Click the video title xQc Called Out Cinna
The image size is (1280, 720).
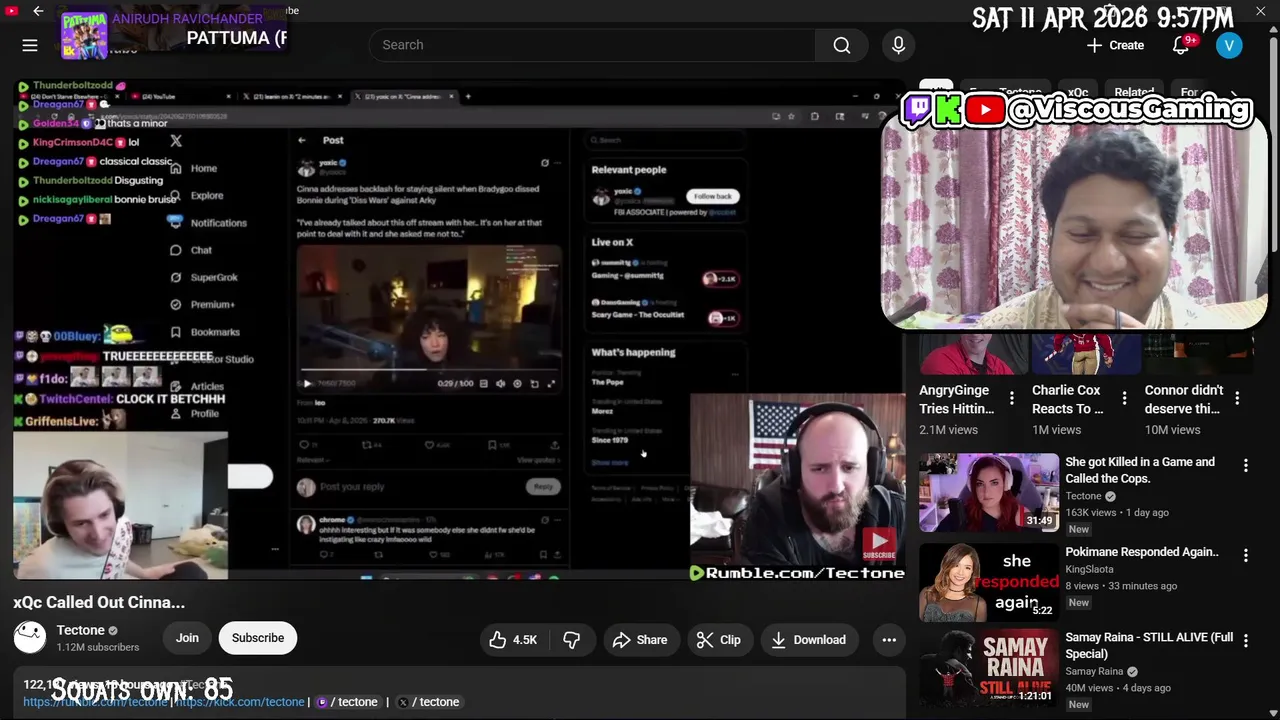[99, 602]
